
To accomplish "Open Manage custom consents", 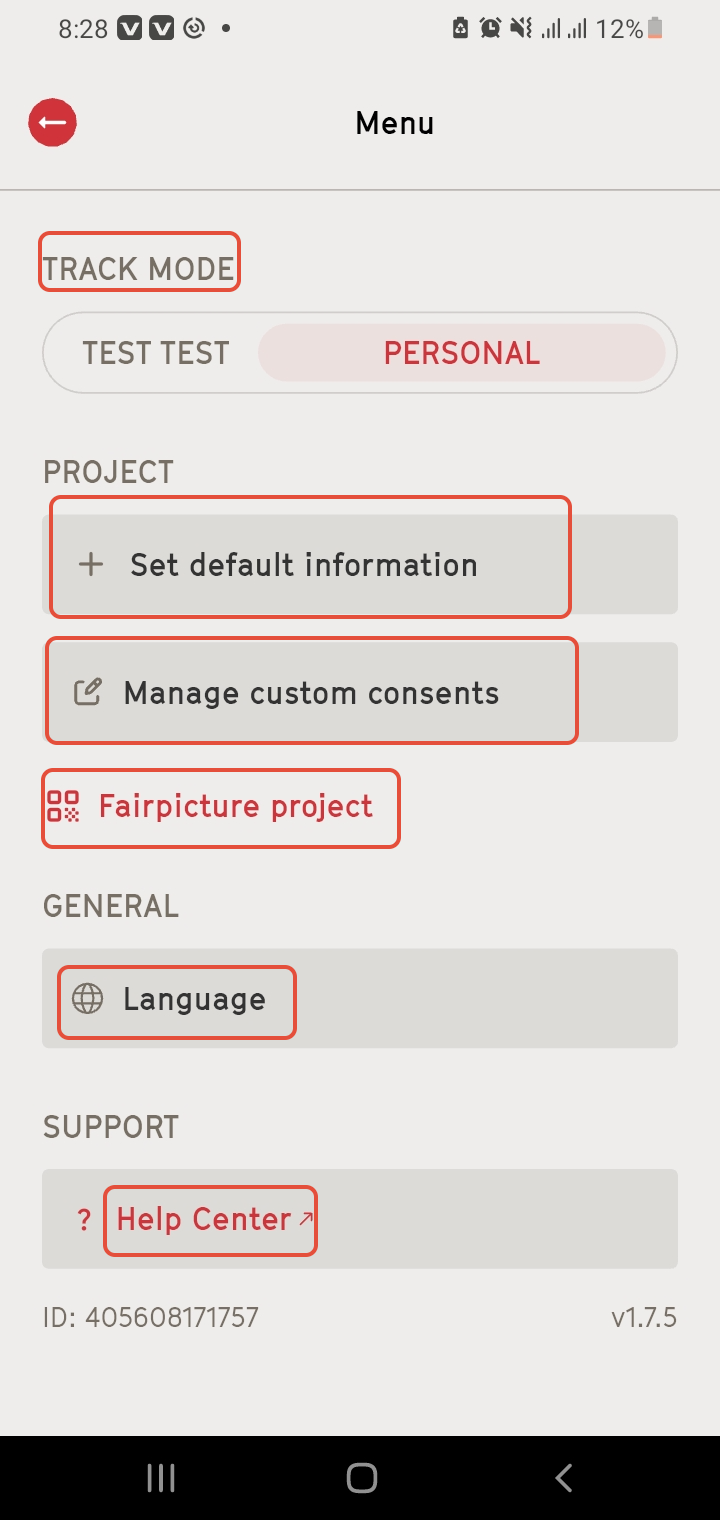I will (x=360, y=692).
